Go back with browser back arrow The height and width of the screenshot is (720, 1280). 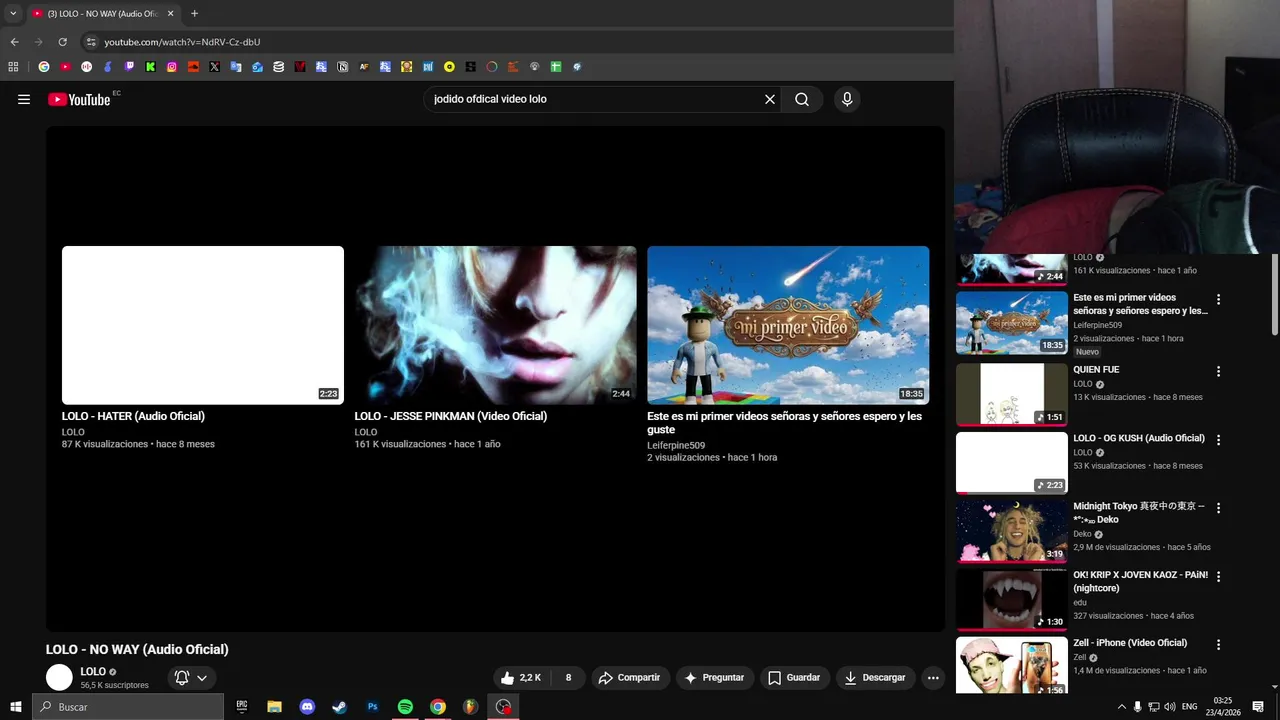[x=14, y=42]
